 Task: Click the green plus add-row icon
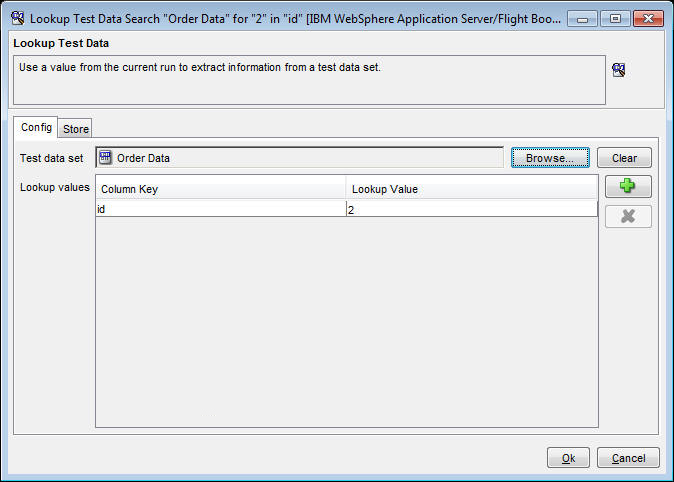coord(628,186)
